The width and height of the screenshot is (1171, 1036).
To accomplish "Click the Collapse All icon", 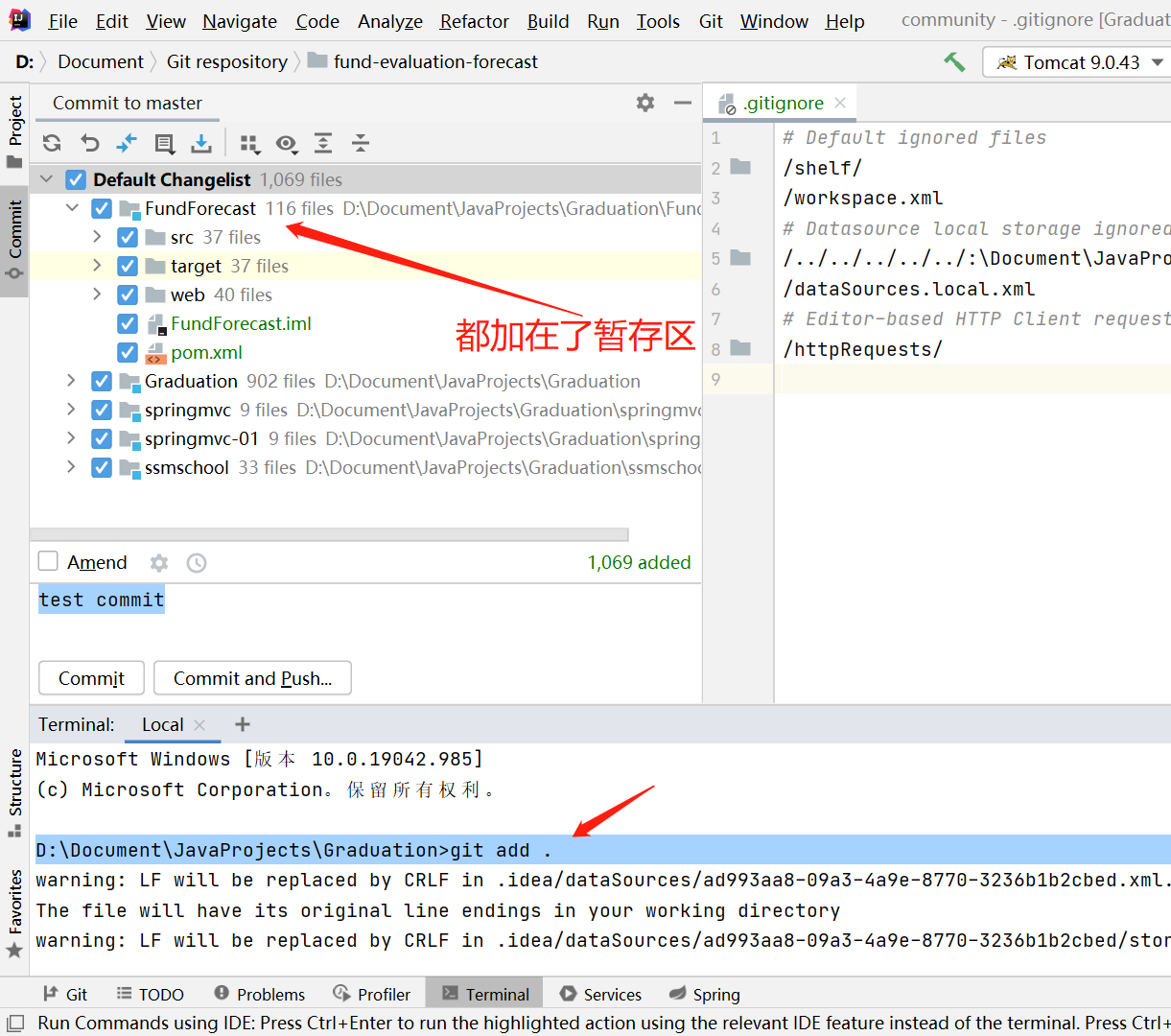I will [x=361, y=144].
